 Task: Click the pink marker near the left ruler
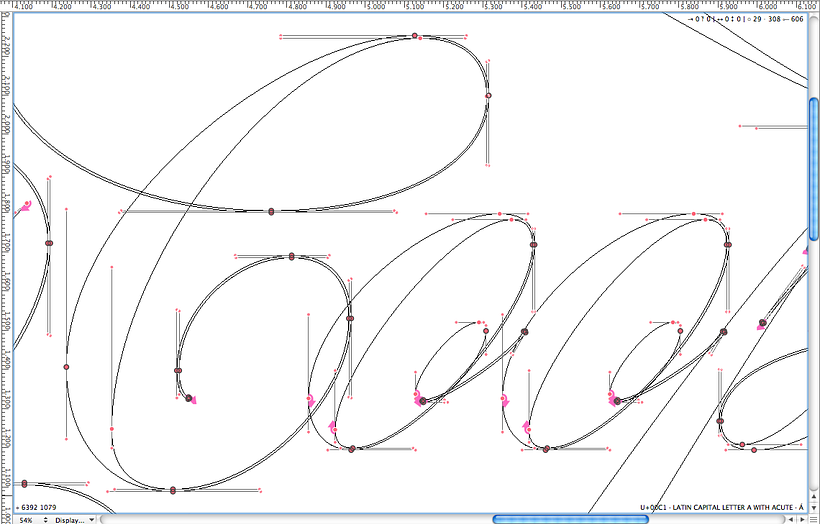25,206
